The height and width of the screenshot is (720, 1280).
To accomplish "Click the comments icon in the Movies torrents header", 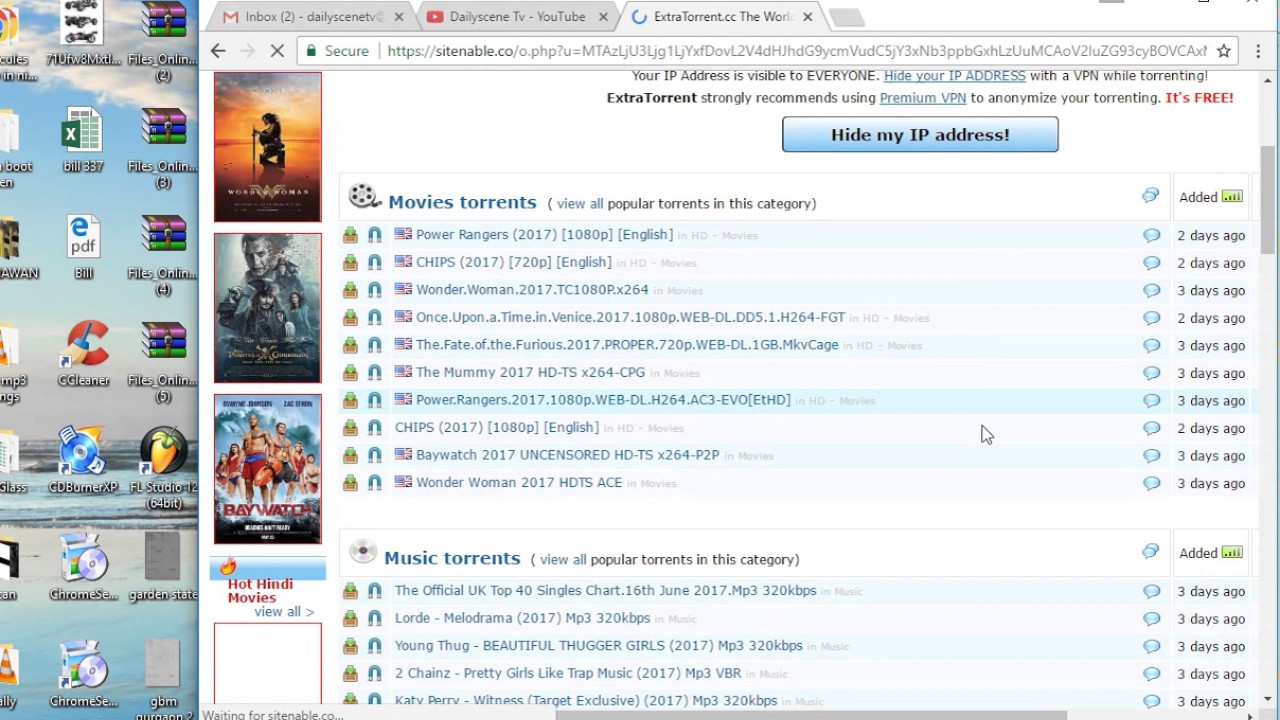I will tap(1150, 196).
